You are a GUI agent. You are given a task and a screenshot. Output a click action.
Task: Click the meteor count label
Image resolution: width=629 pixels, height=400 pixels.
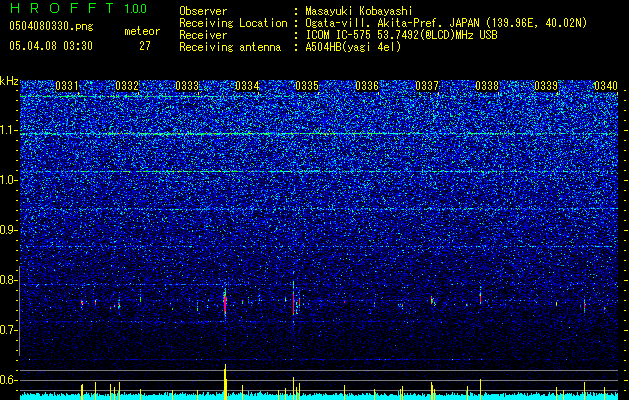142,31
